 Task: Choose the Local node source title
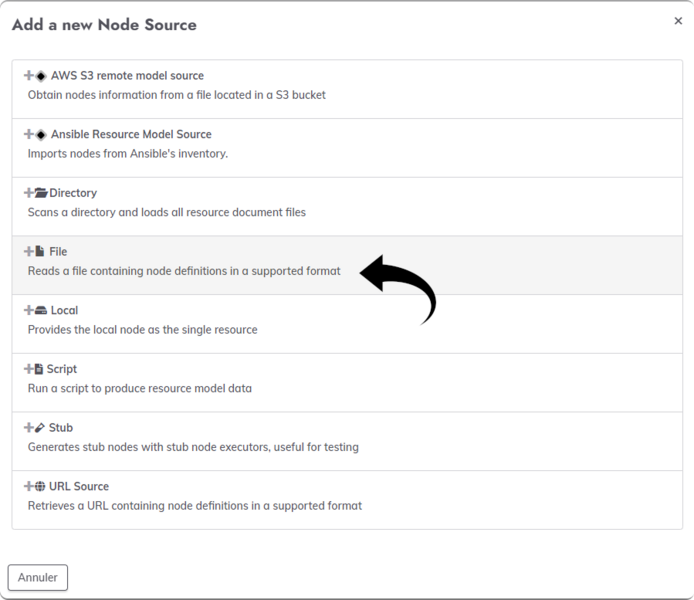click(x=64, y=311)
